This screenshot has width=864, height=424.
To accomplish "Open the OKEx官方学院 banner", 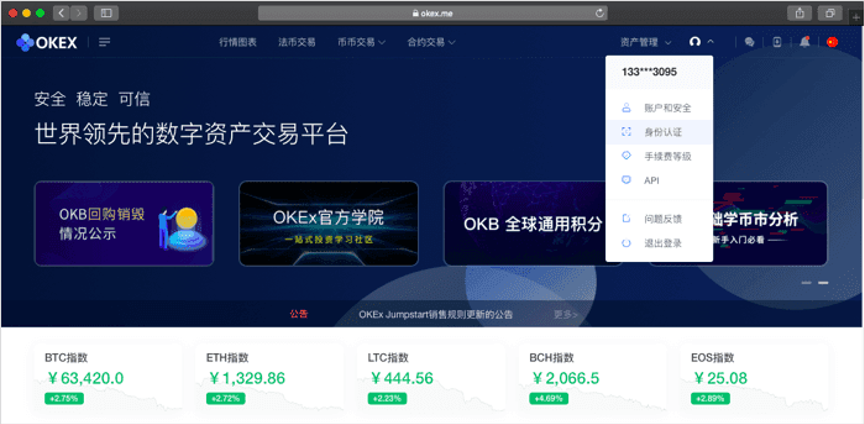I will (328, 224).
